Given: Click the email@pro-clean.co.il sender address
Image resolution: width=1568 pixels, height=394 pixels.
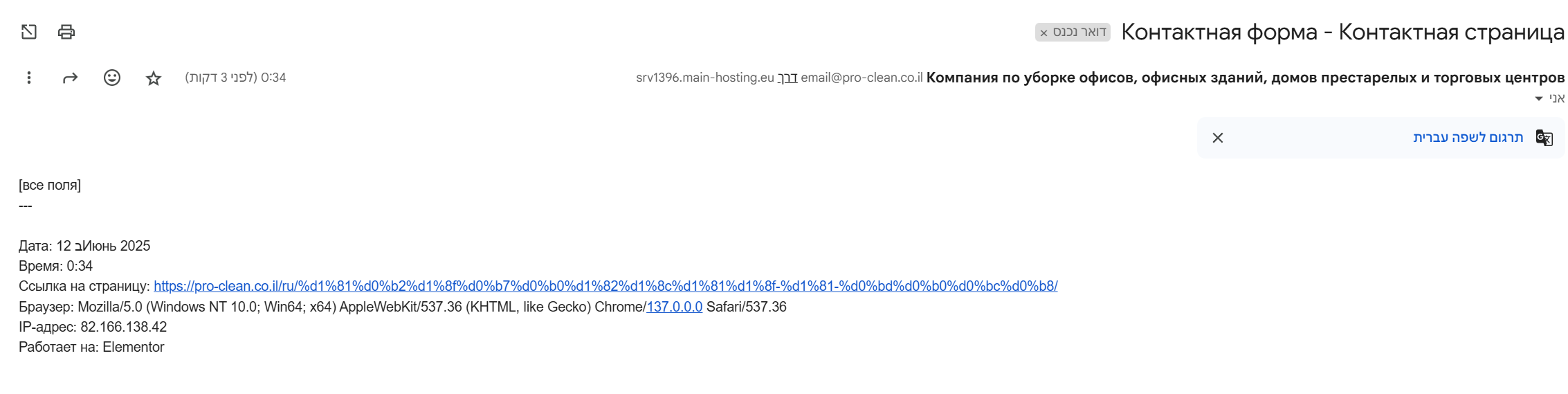Looking at the screenshot, I should (862, 78).
